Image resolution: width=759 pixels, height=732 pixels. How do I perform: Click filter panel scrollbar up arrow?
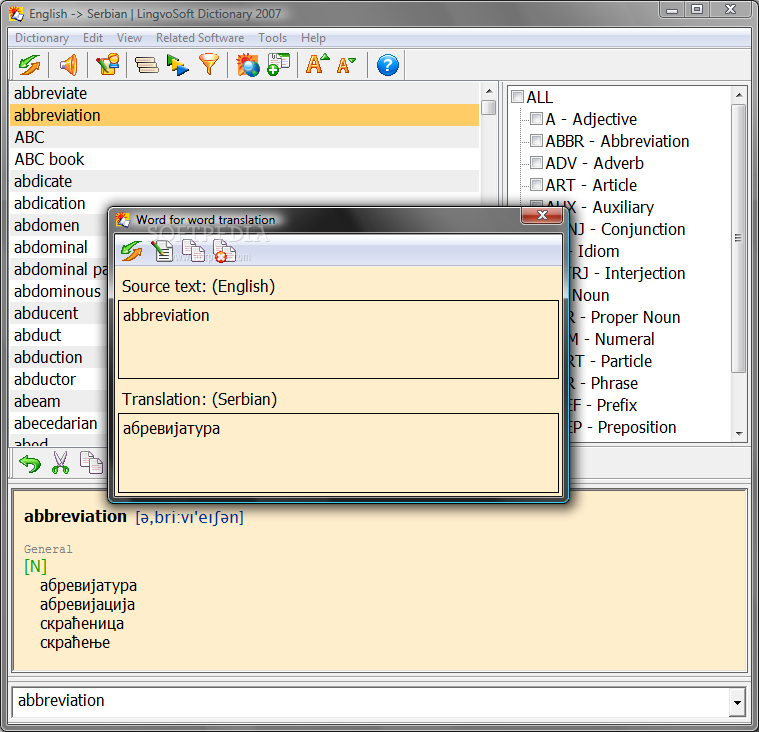[739, 95]
